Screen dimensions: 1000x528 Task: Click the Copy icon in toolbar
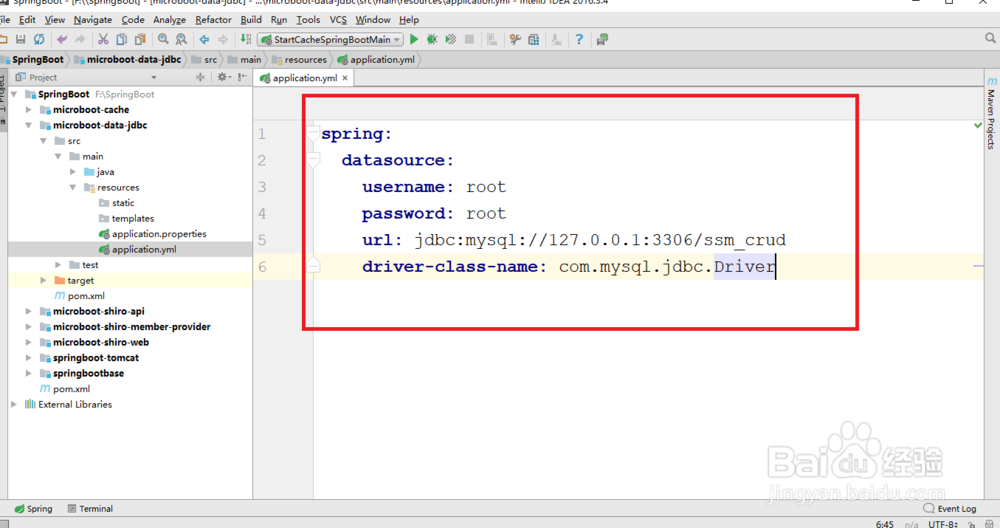click(121, 40)
